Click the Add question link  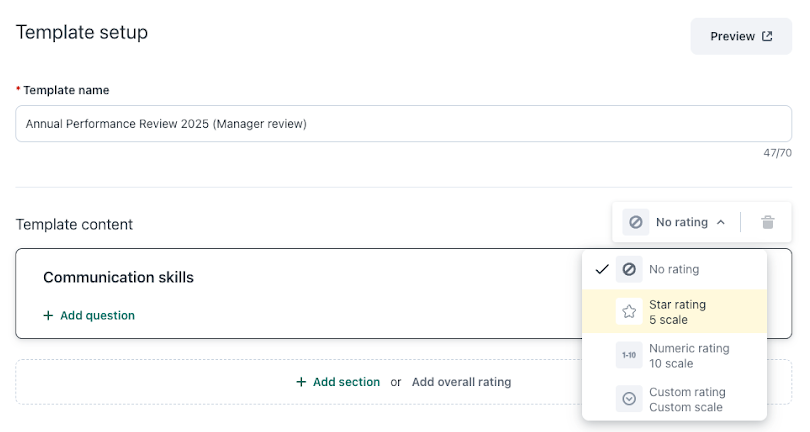(x=97, y=315)
